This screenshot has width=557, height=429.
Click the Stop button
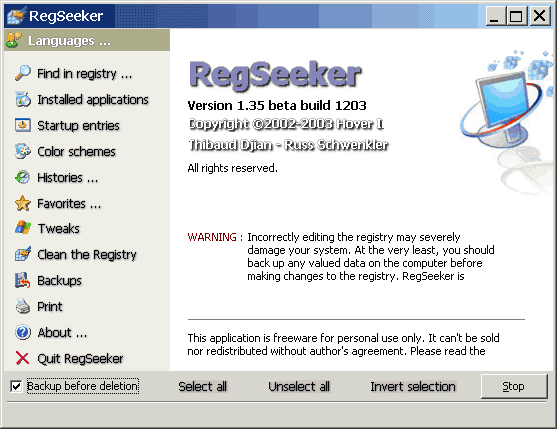point(514,386)
